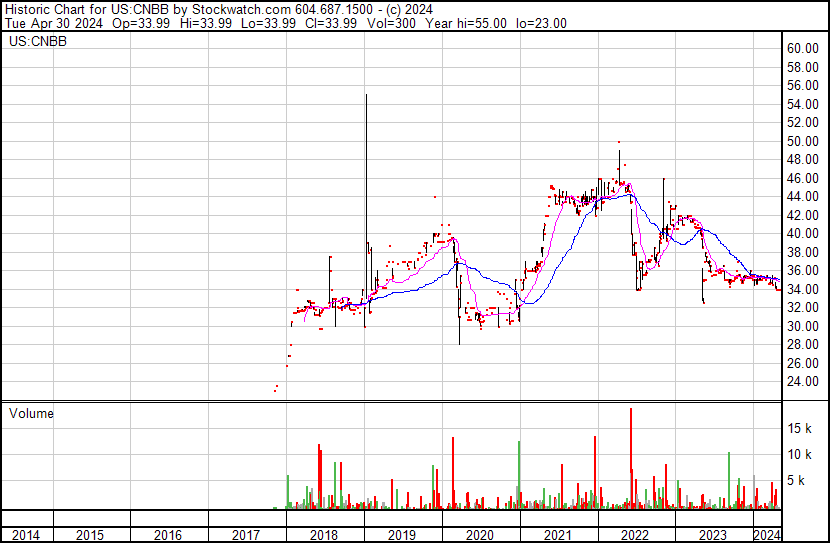Click the 5 k volume axis label
Screen dimensions: 830x543
click(796, 480)
